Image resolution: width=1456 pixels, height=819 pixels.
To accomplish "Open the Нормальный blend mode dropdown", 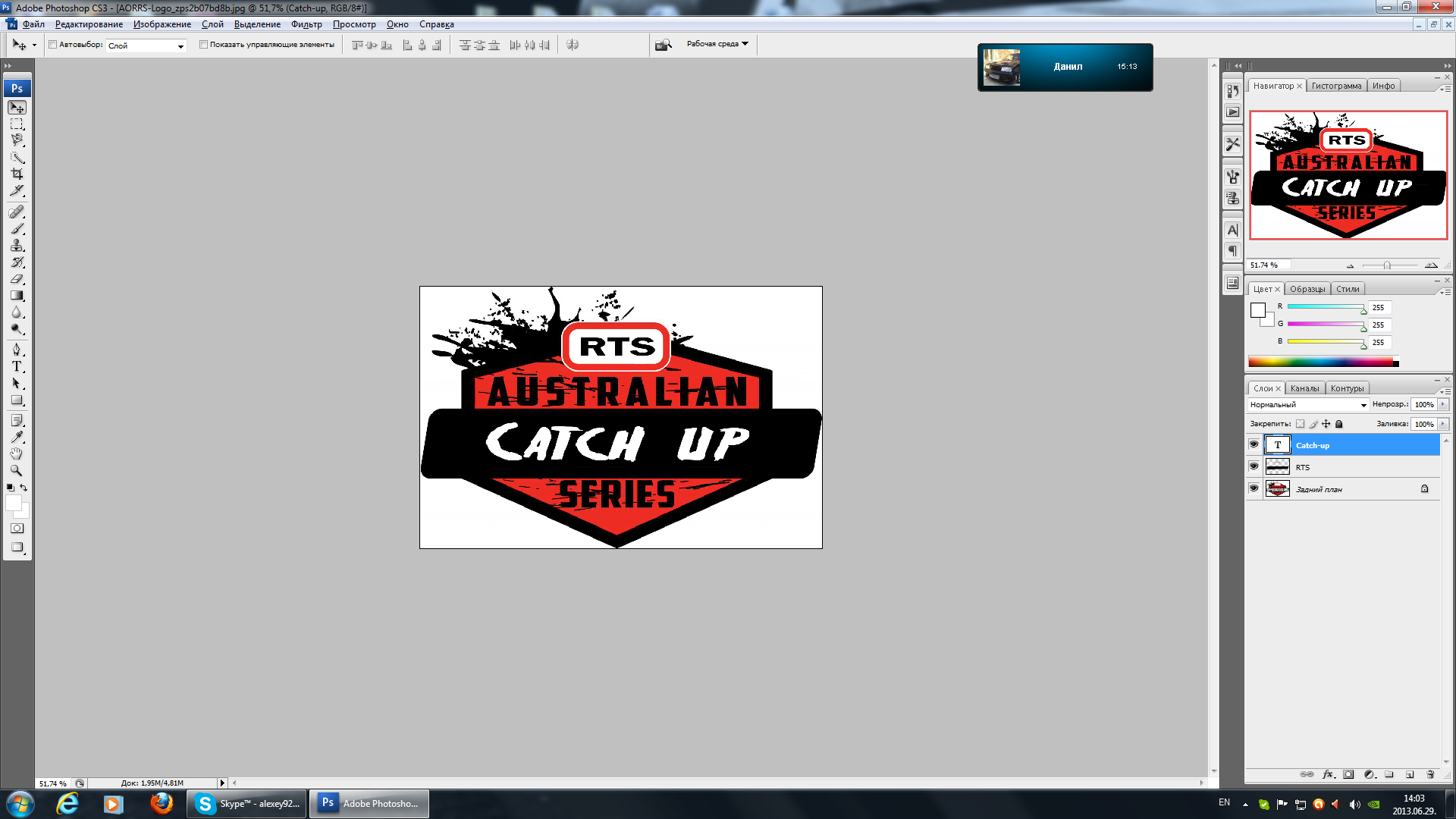I will [1308, 405].
